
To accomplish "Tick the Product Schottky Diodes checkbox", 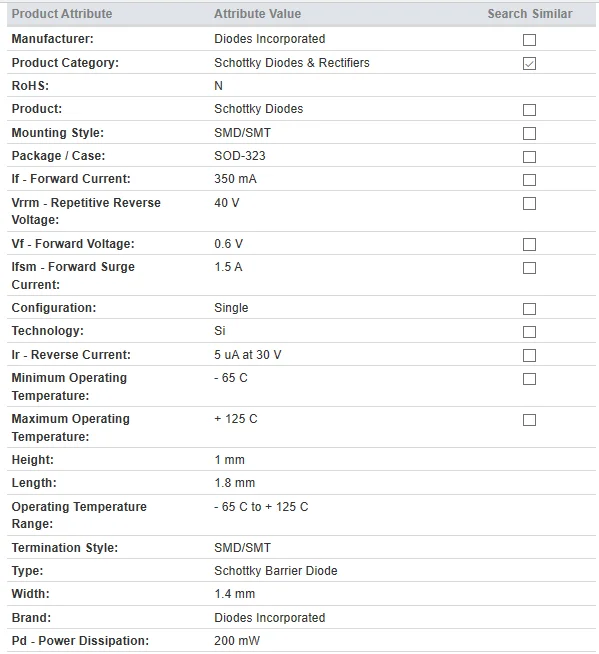I will point(529,110).
